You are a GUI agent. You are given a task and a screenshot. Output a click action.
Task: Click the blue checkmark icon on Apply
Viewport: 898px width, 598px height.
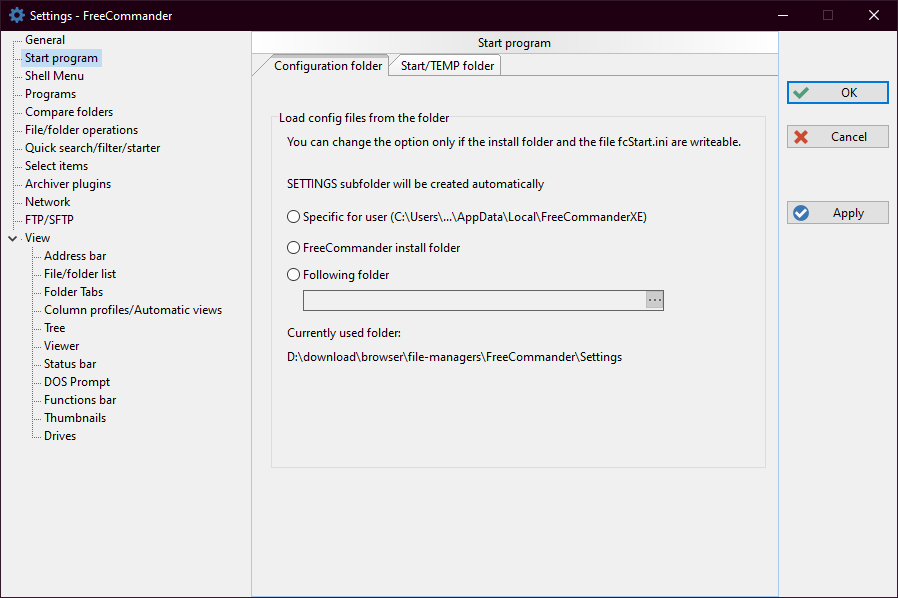coord(800,213)
